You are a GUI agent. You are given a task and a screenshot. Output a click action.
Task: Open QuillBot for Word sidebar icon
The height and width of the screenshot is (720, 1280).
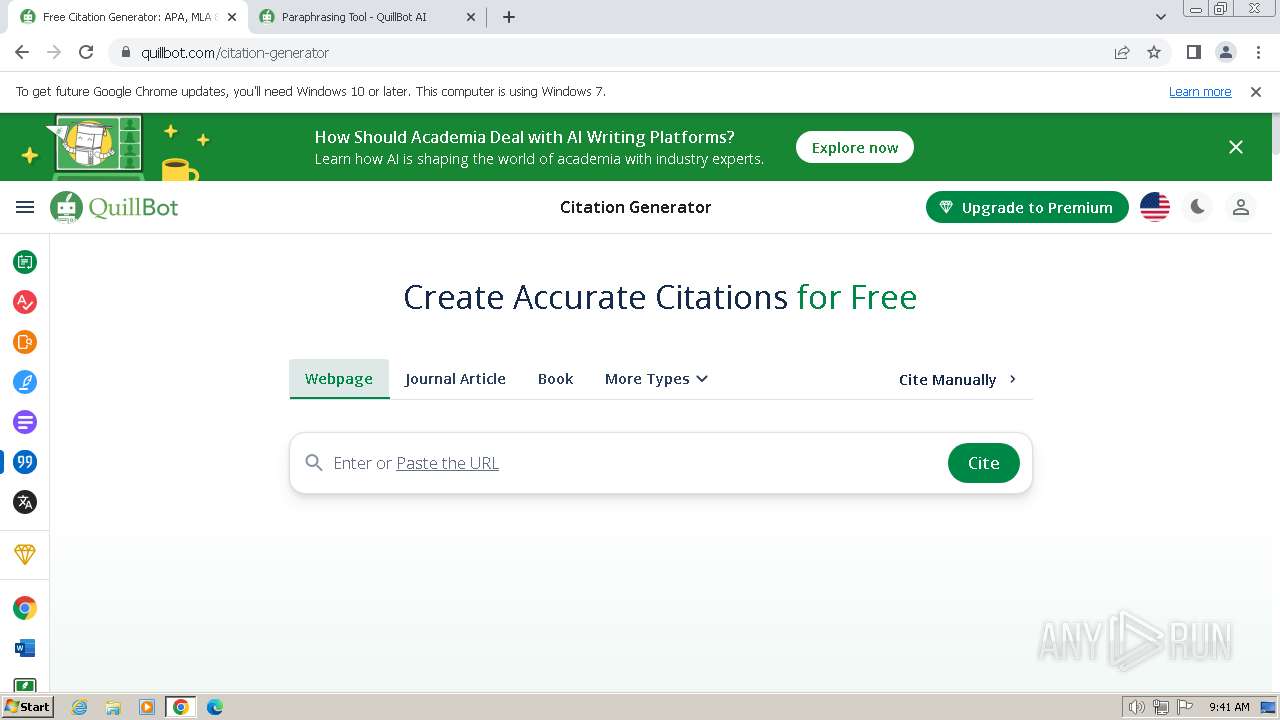pos(25,648)
